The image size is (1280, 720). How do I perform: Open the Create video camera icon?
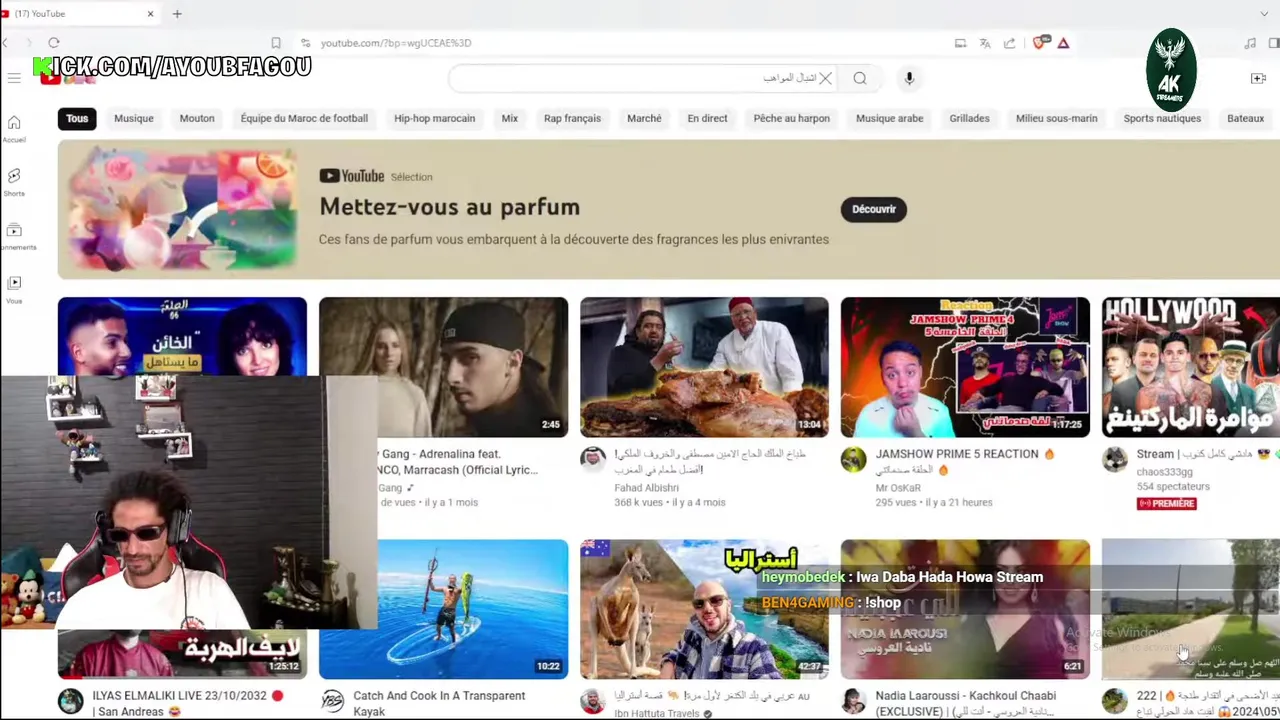pos(1258,78)
